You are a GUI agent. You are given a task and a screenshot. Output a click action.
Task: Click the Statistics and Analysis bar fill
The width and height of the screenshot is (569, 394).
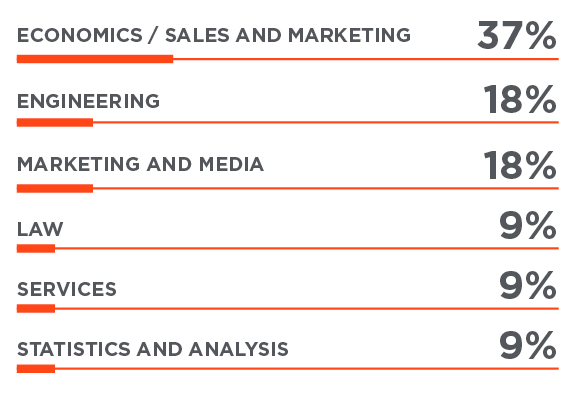click(36, 369)
